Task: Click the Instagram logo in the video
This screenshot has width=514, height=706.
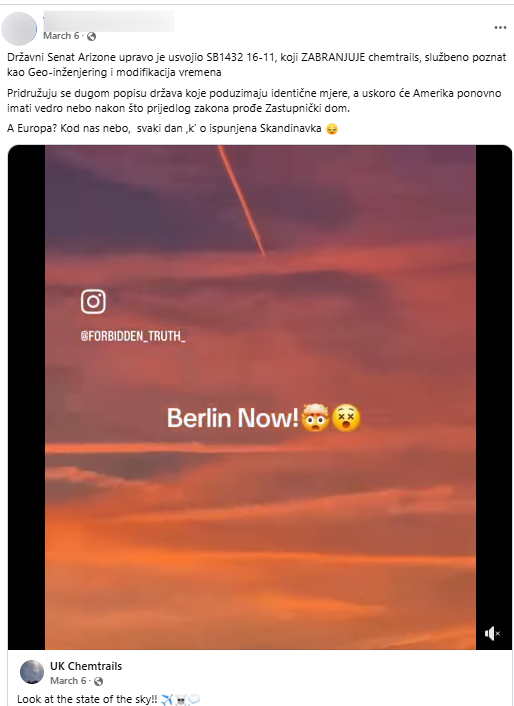Action: pyautogui.click(x=93, y=301)
